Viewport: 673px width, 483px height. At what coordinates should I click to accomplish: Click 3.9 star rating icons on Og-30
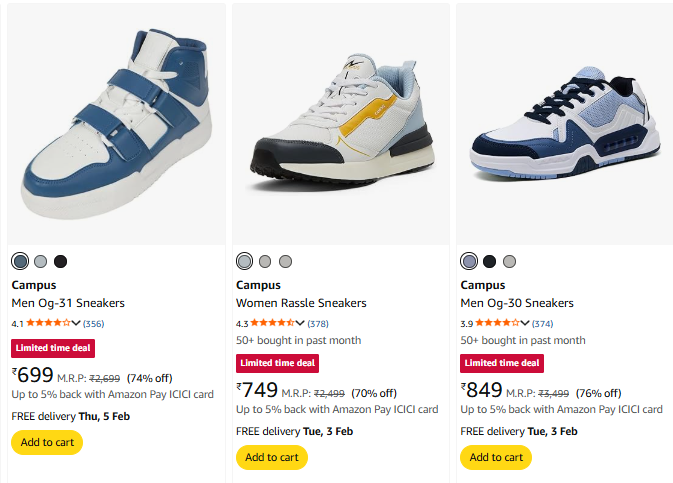tap(497, 323)
